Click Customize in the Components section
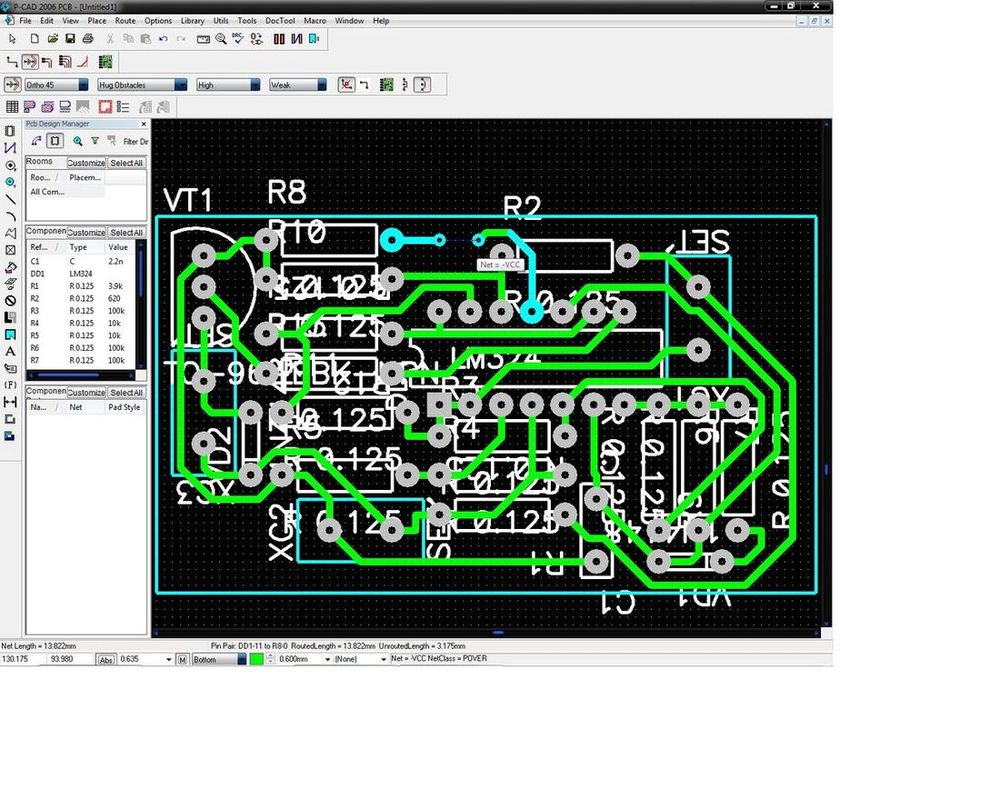1000x799 pixels. pos(86,232)
